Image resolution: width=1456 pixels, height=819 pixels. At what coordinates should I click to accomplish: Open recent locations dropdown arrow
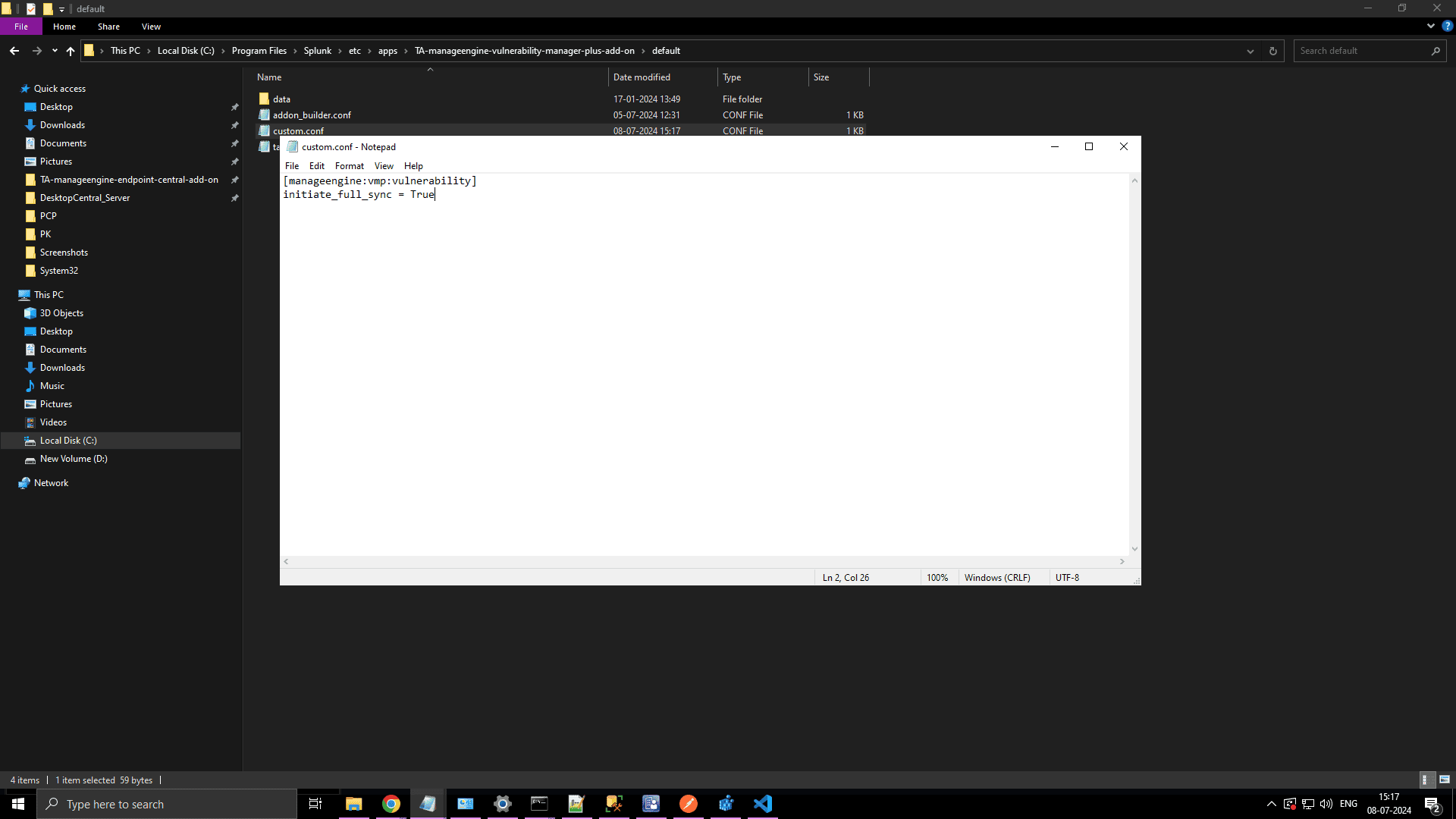pos(55,51)
